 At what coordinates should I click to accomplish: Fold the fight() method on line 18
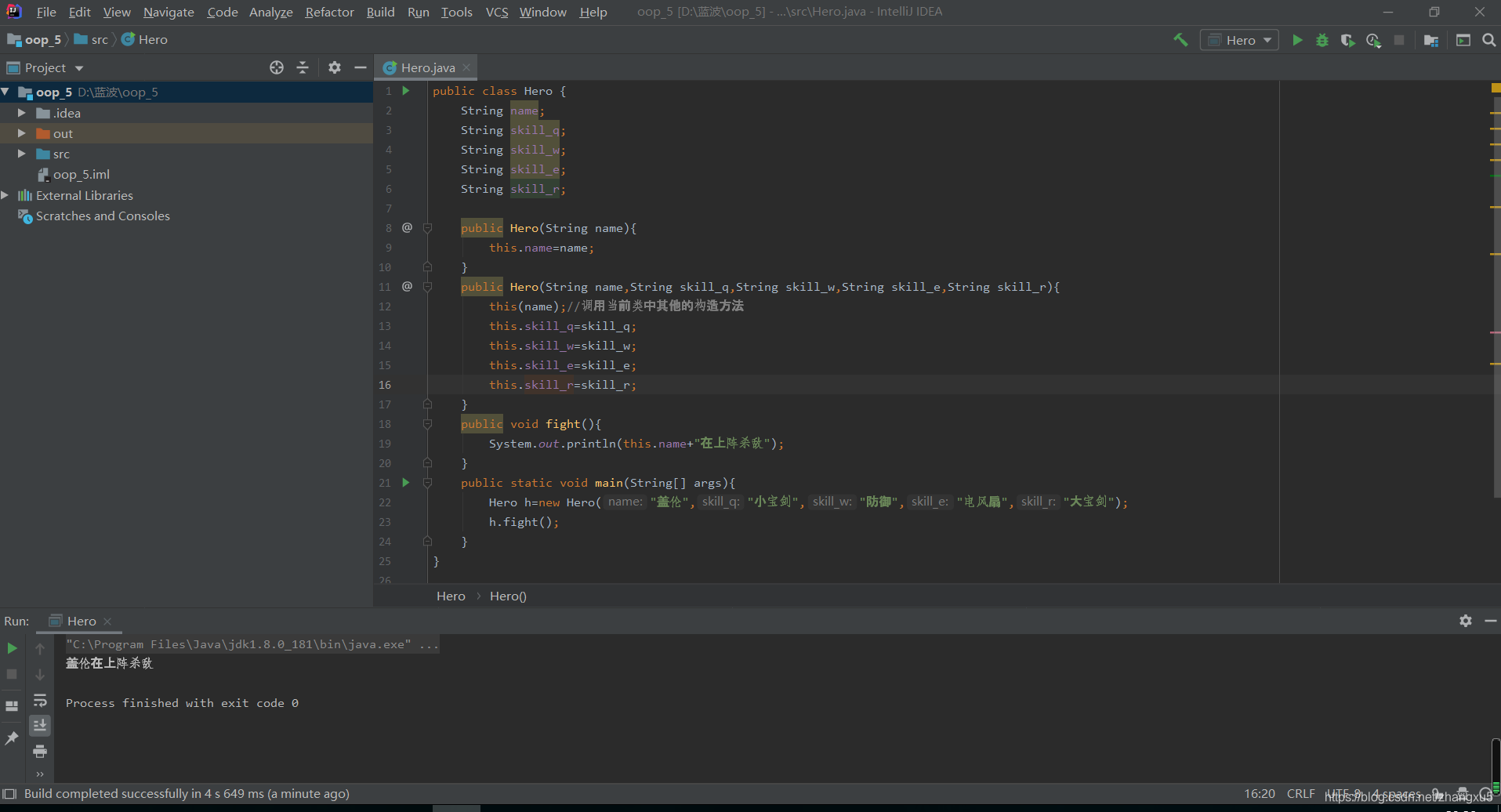[427, 424]
